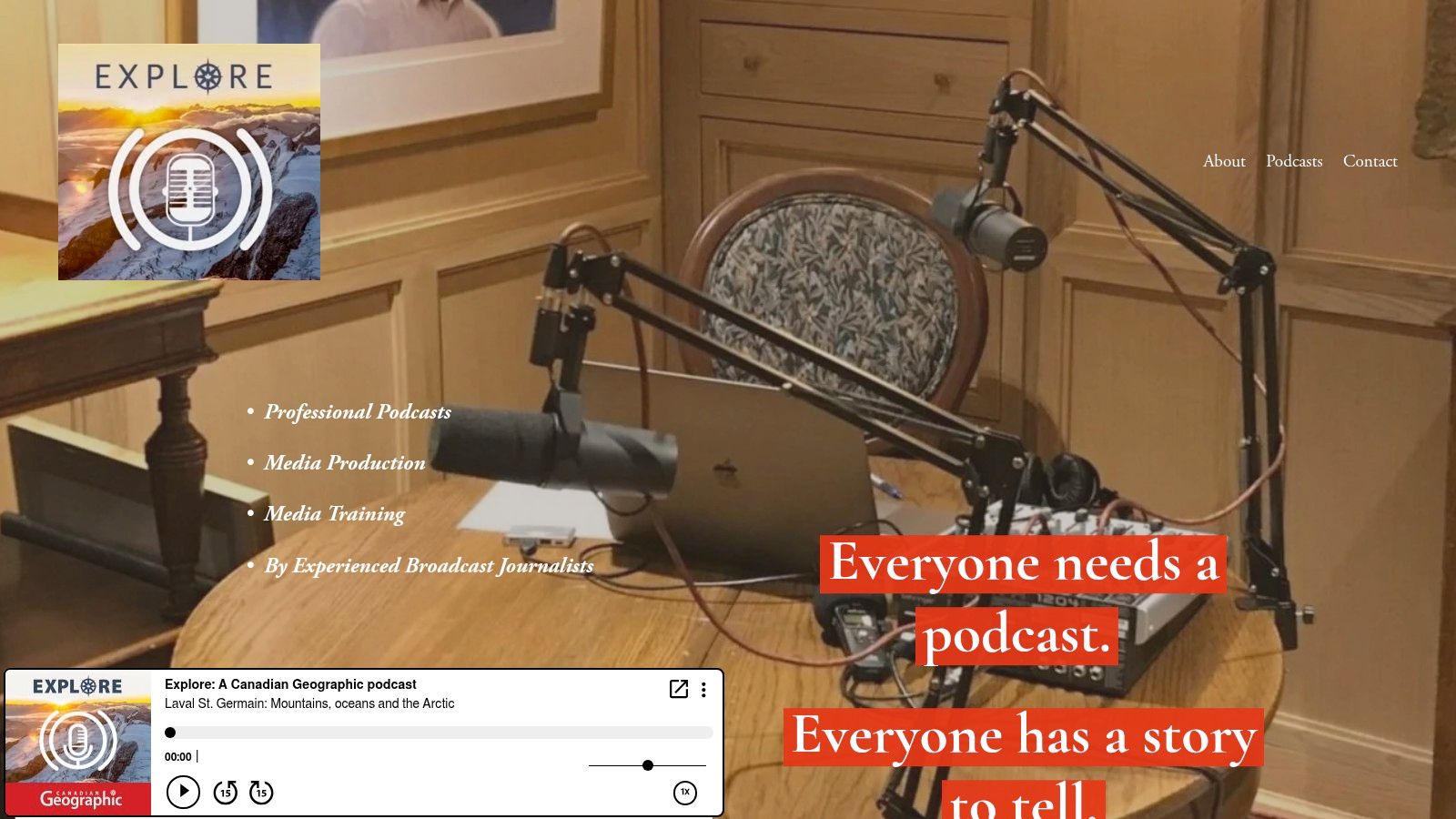Click the podcast player cover thumbnail
Screen dimensions: 1456x819
[78, 743]
